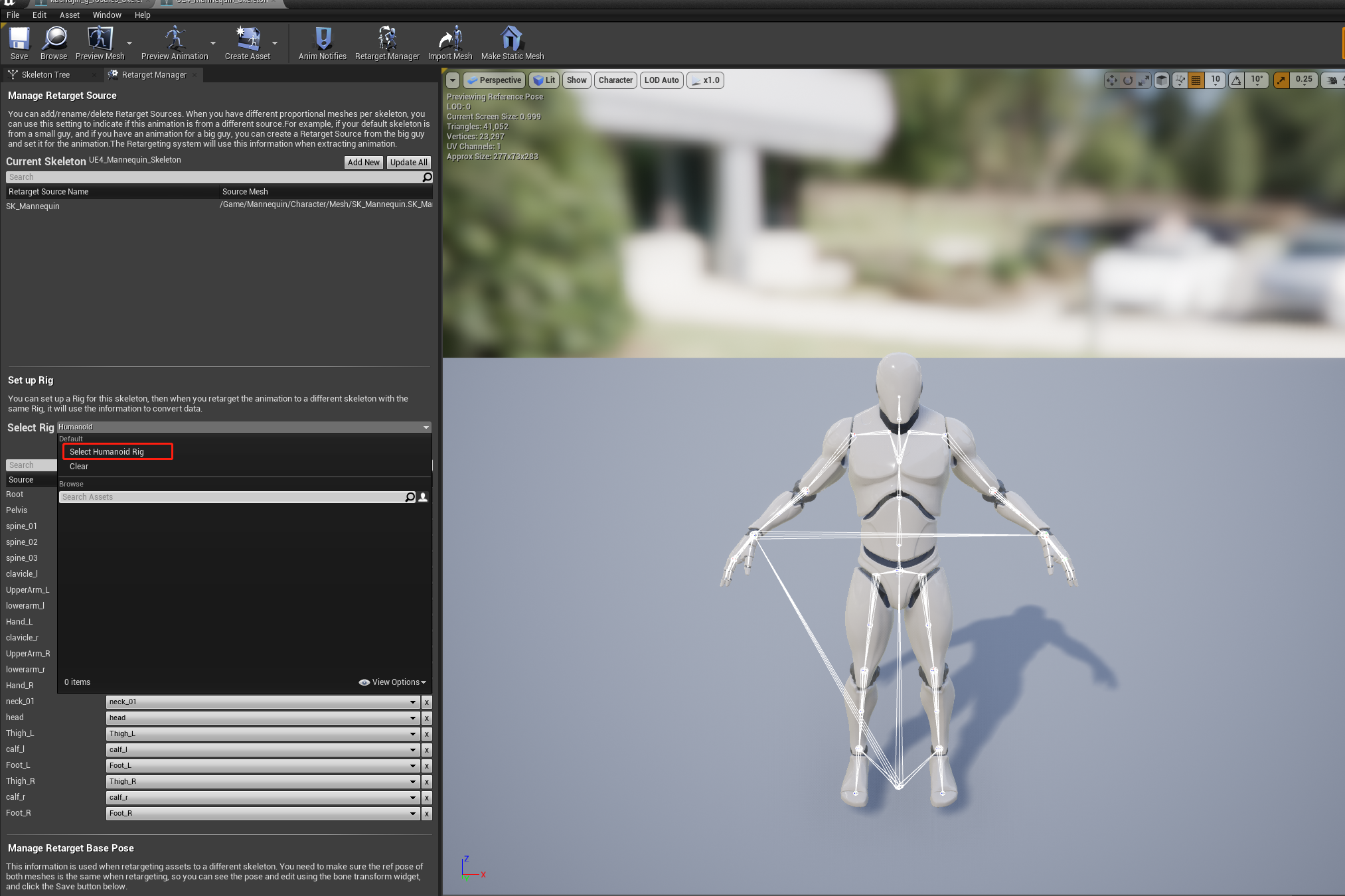Click the Search Assets field

(x=232, y=497)
